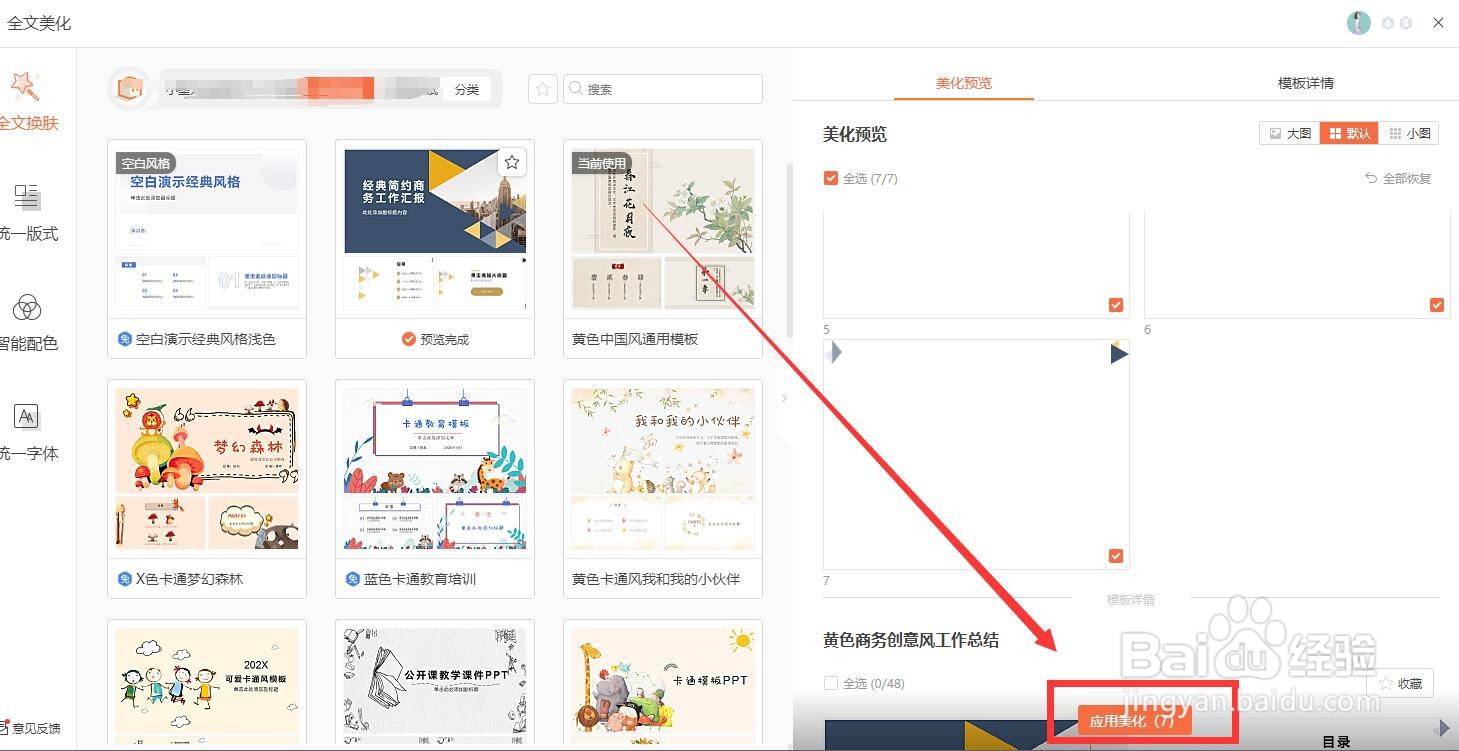1459x751 pixels.
Task: Click the 模板详情 divider label
Action: coord(1131,600)
